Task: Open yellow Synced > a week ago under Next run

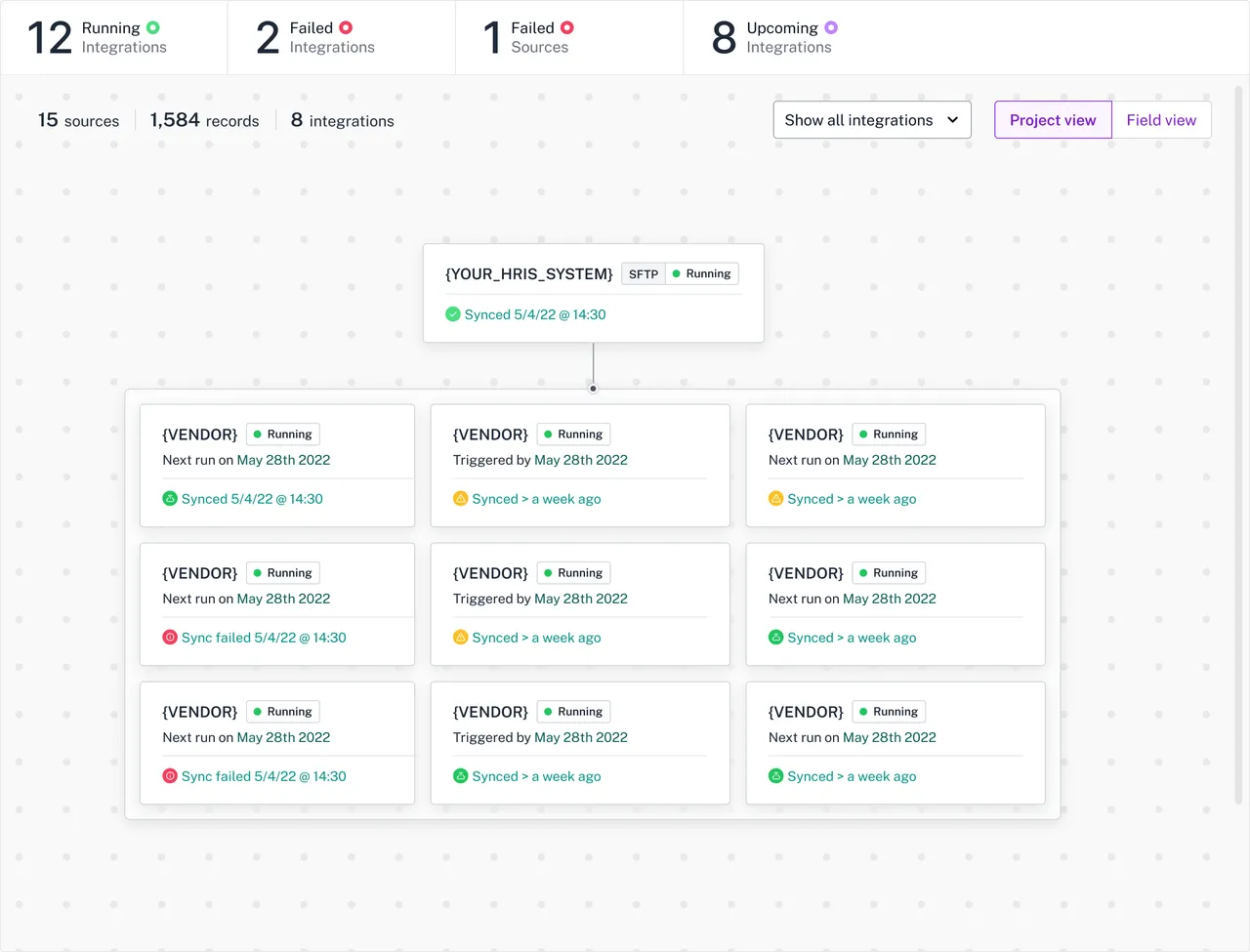Action: click(852, 499)
